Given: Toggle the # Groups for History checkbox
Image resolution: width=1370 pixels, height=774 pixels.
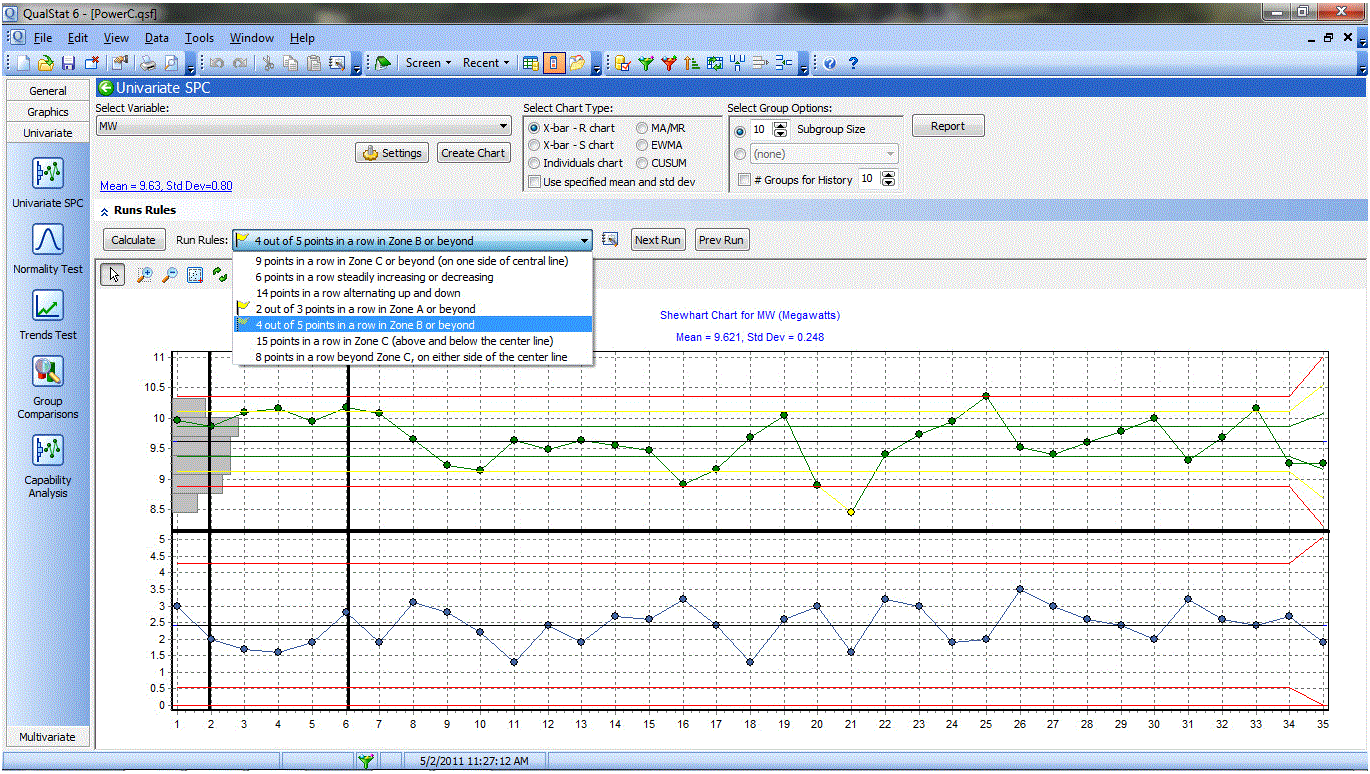Looking at the screenshot, I should (x=744, y=180).
